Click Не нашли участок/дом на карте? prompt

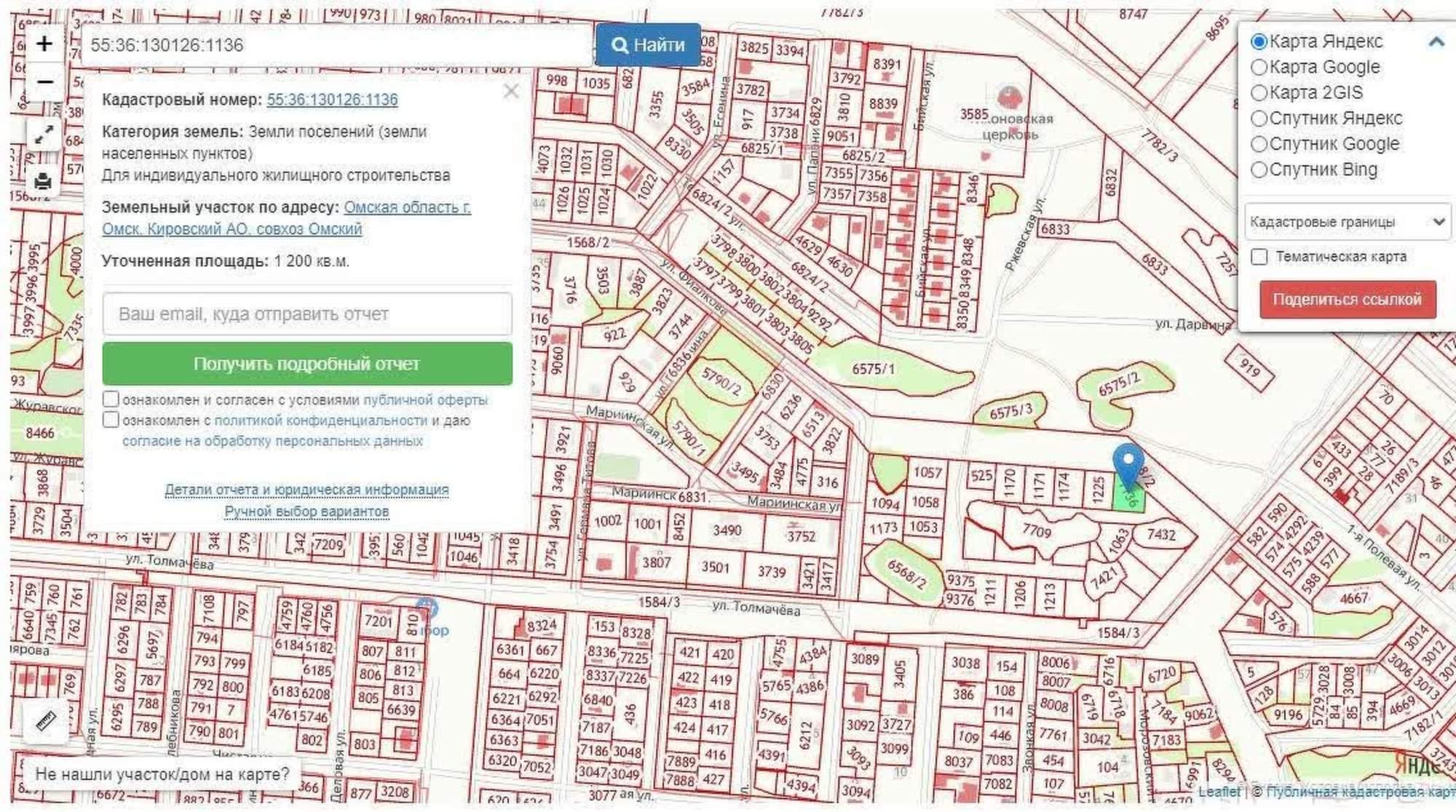(162, 774)
